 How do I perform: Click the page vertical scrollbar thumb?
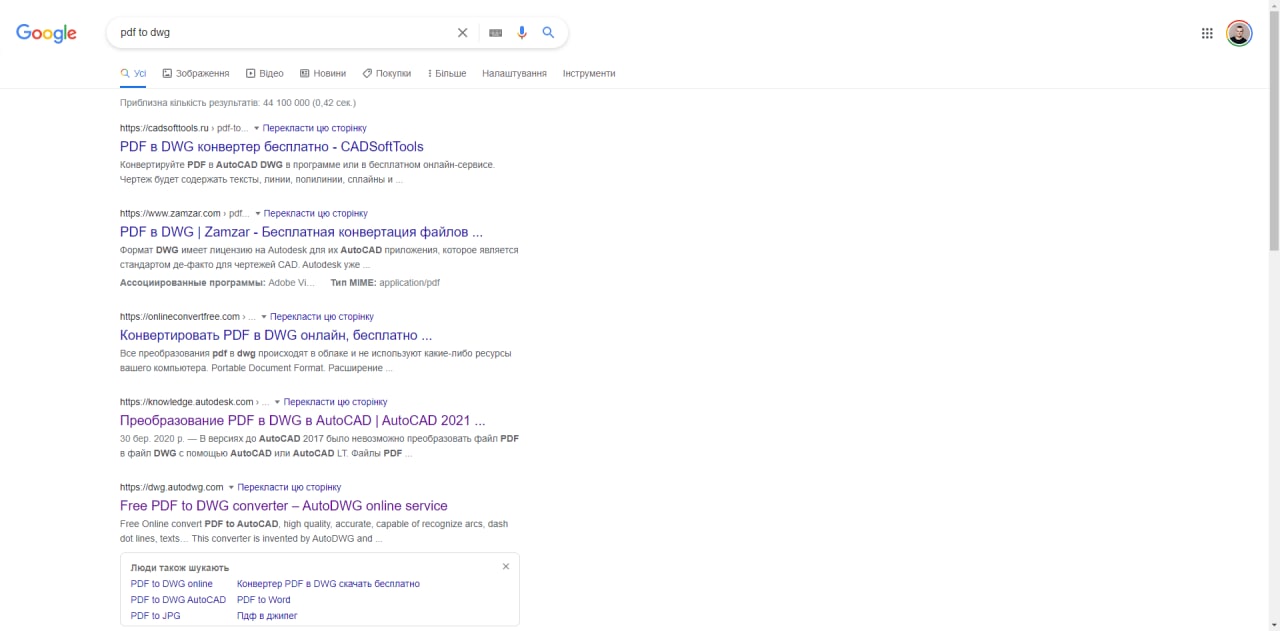click(1273, 130)
